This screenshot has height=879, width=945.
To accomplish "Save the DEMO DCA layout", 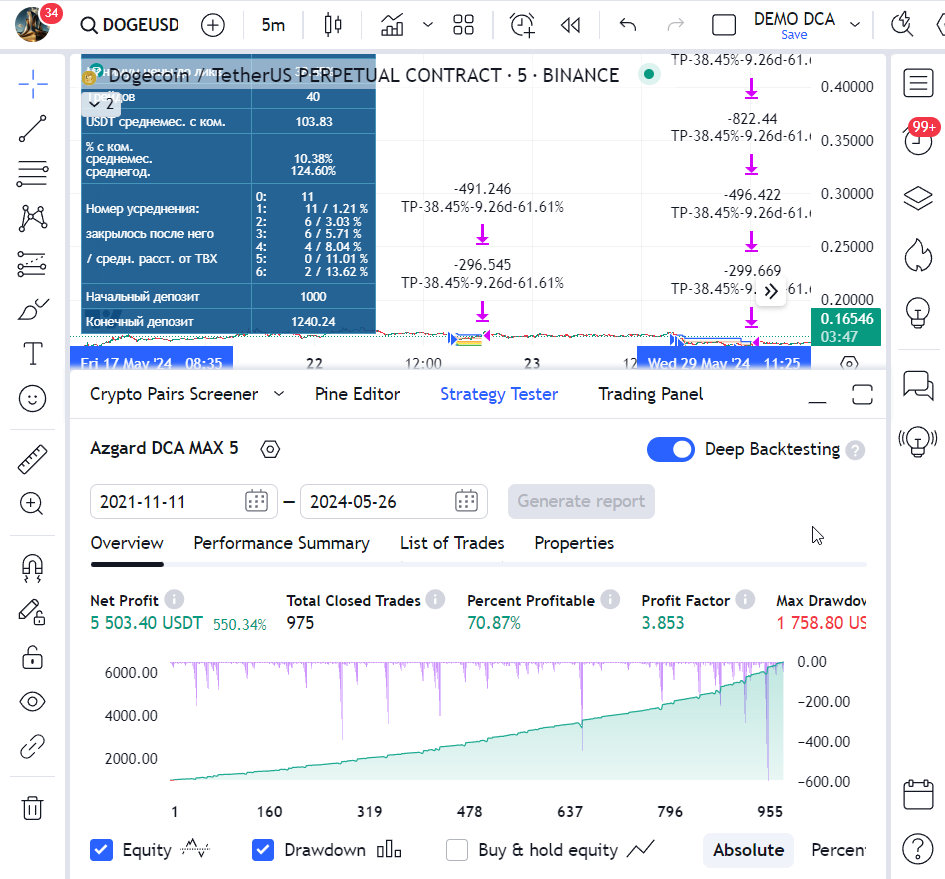I will coord(794,35).
